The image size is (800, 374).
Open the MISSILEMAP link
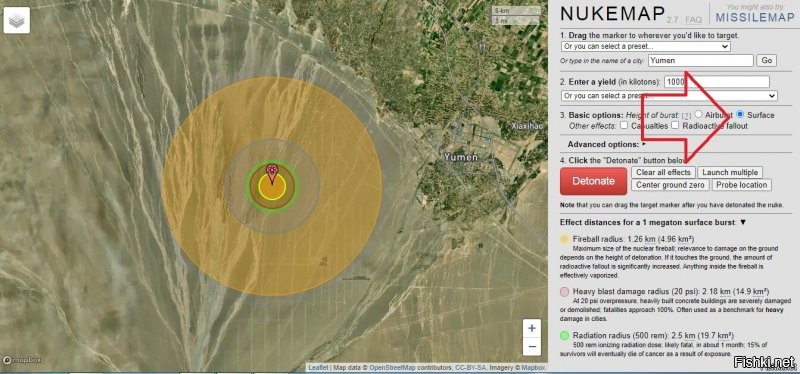[755, 17]
